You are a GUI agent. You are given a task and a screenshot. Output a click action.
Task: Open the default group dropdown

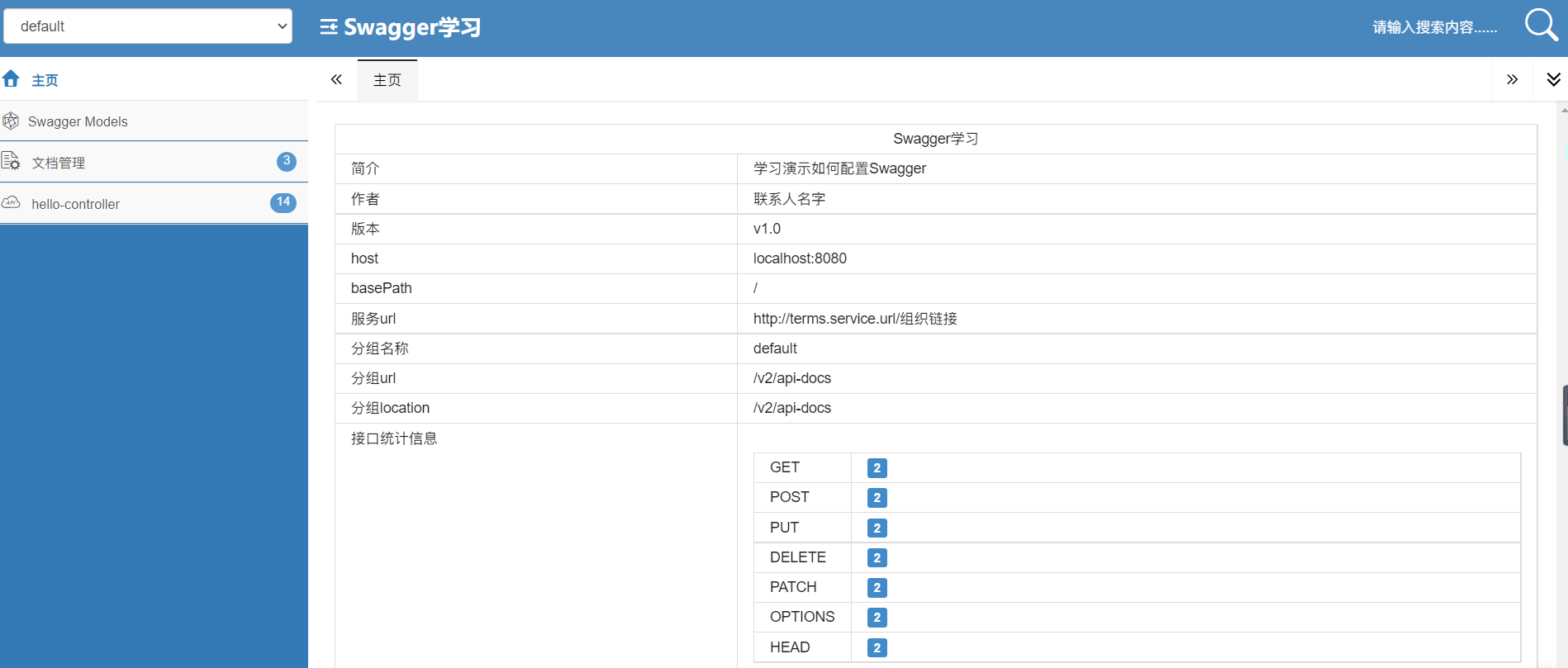(x=148, y=26)
